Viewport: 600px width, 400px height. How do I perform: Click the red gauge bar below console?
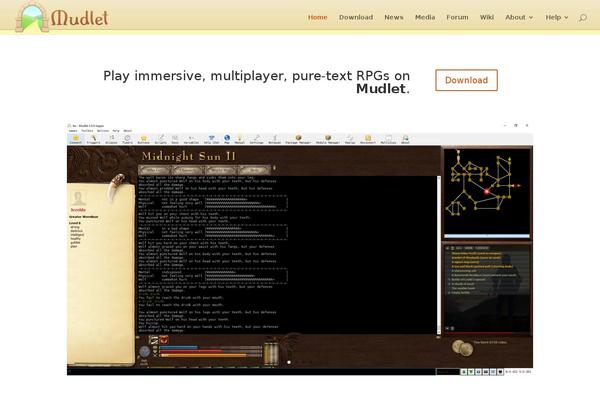tap(210, 351)
